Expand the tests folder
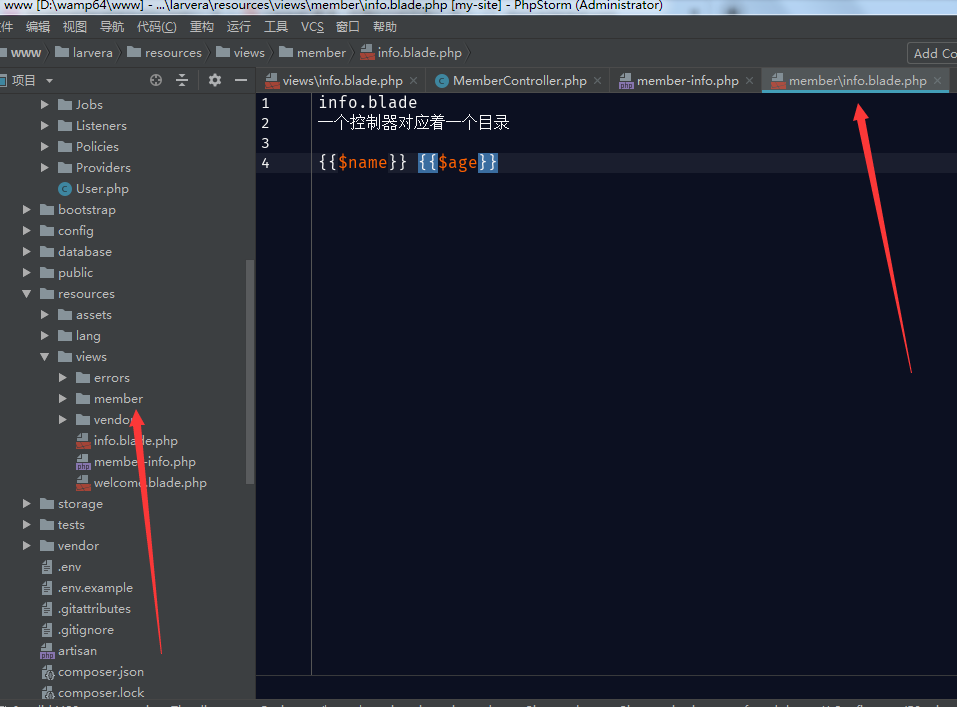The width and height of the screenshot is (957, 707). 27,525
